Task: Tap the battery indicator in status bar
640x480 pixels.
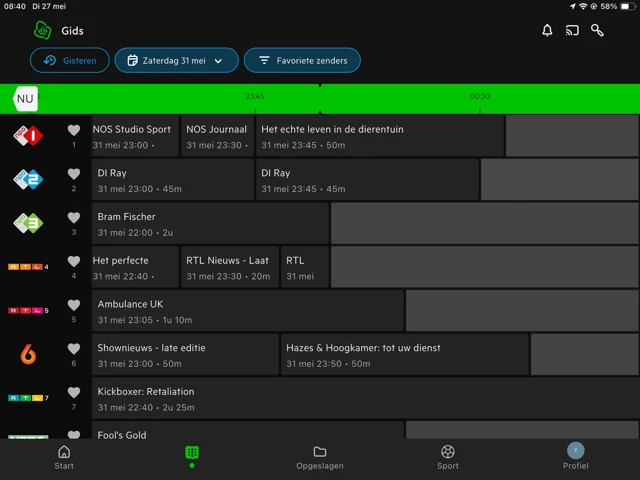Action: click(x=628, y=6)
